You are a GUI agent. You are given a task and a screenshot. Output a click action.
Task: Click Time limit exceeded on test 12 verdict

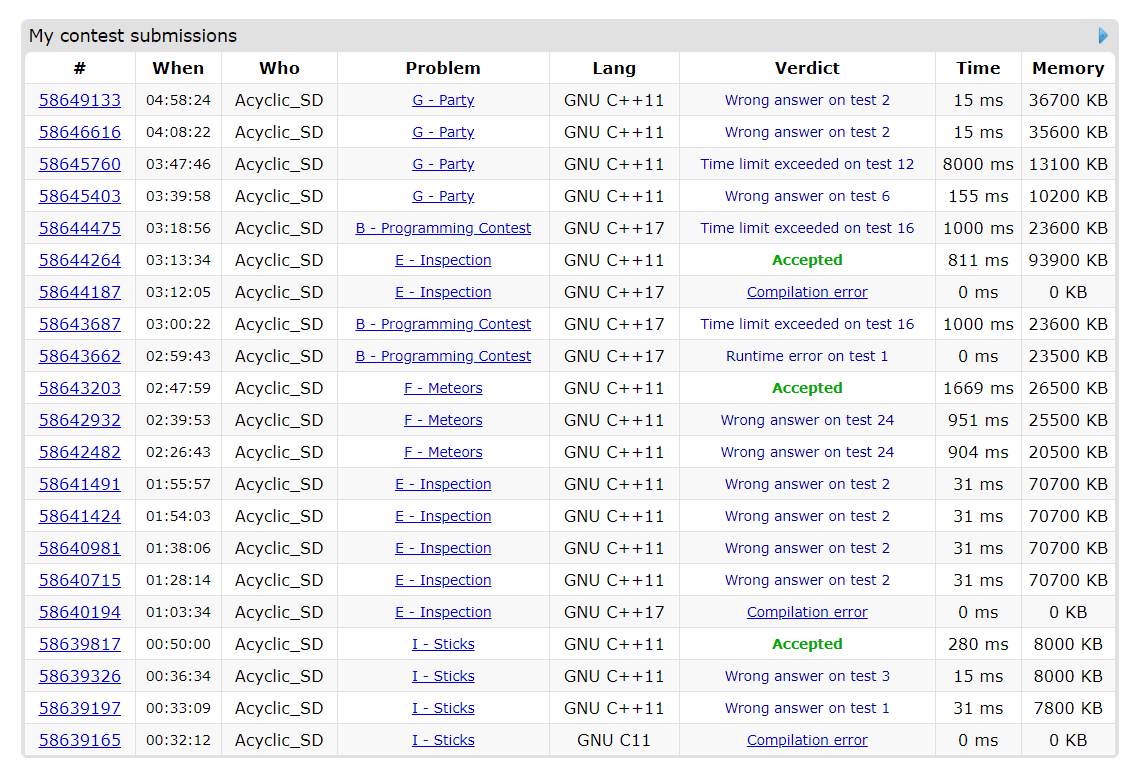pyautogui.click(x=807, y=164)
